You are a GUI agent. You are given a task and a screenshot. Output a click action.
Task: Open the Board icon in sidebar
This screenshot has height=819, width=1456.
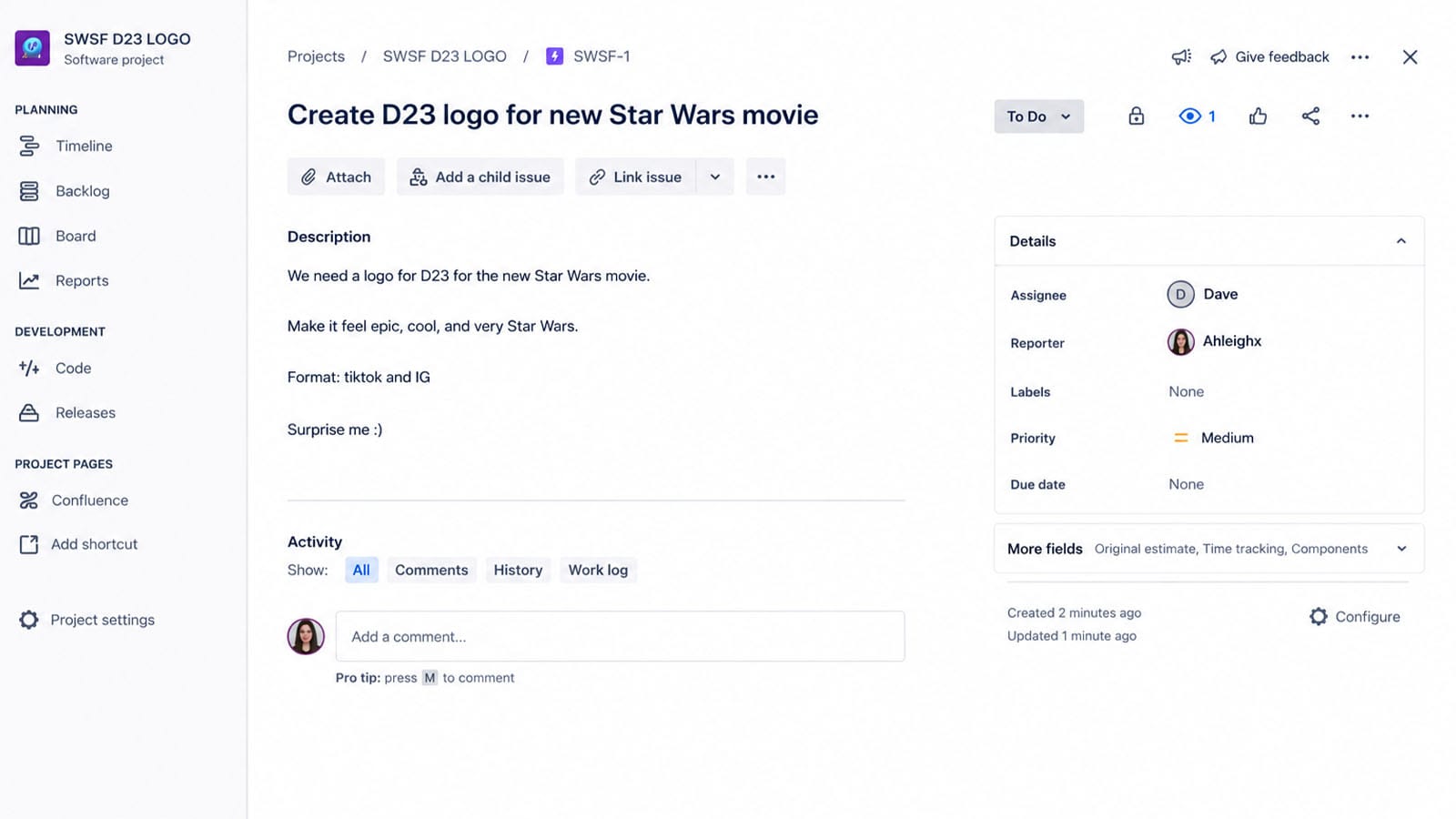click(29, 236)
